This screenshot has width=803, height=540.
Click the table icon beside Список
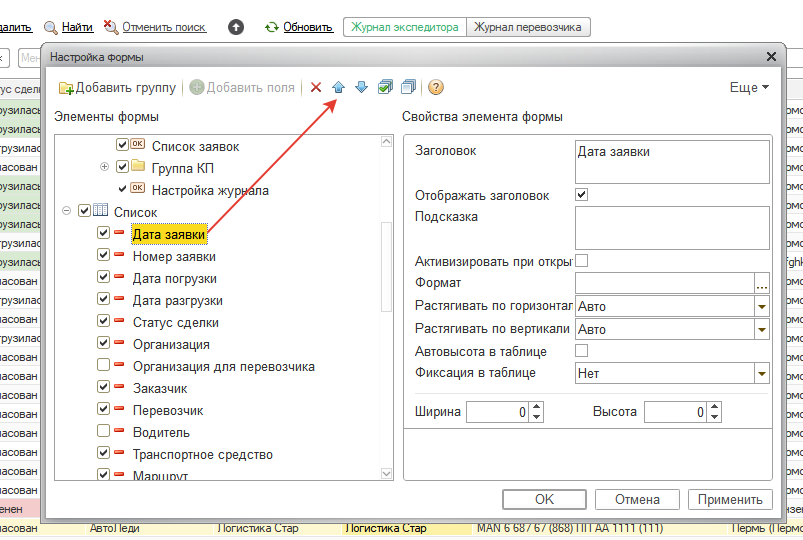(100, 210)
